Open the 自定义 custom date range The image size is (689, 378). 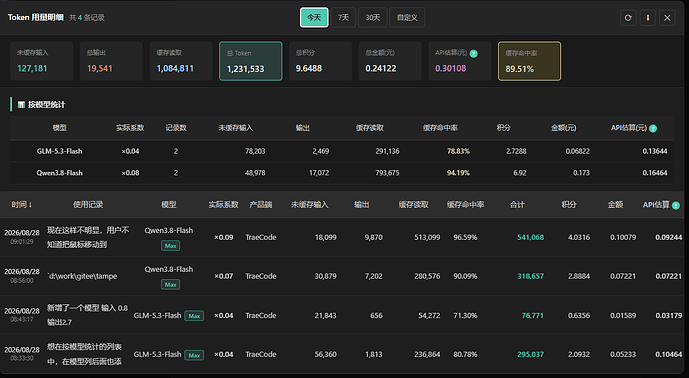(407, 18)
